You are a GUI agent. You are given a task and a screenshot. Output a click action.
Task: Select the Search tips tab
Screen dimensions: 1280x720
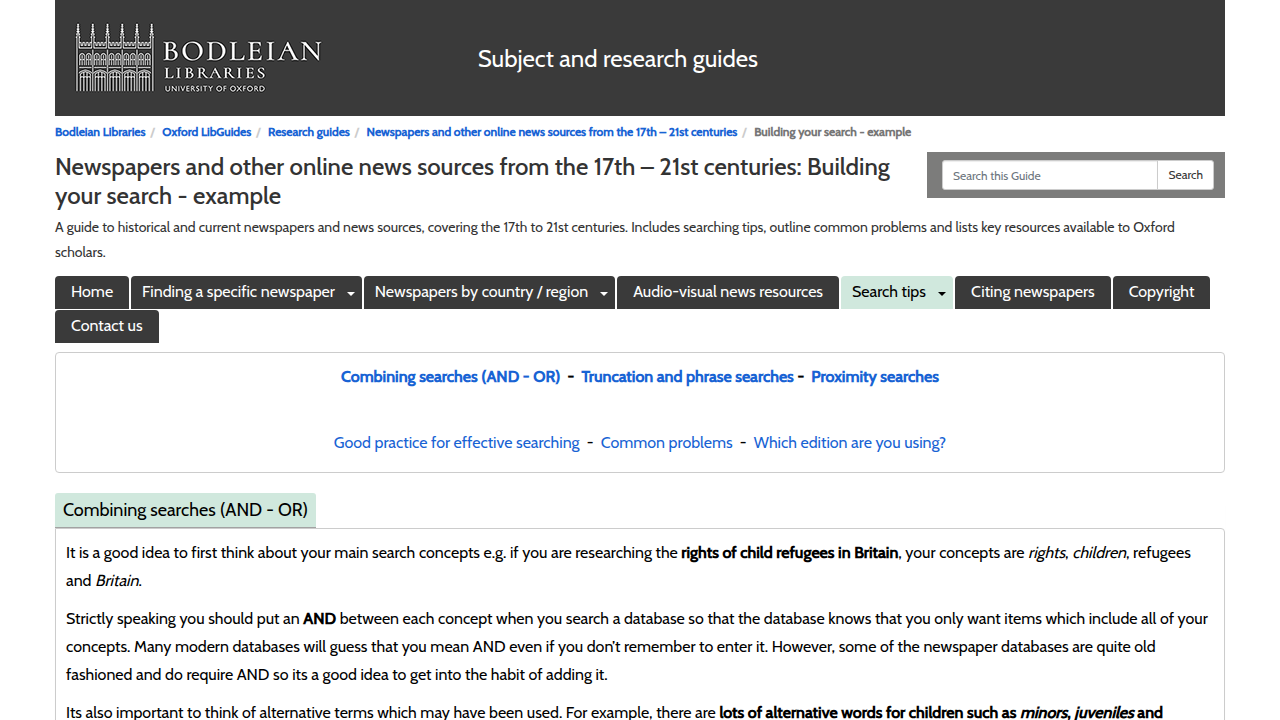point(889,292)
